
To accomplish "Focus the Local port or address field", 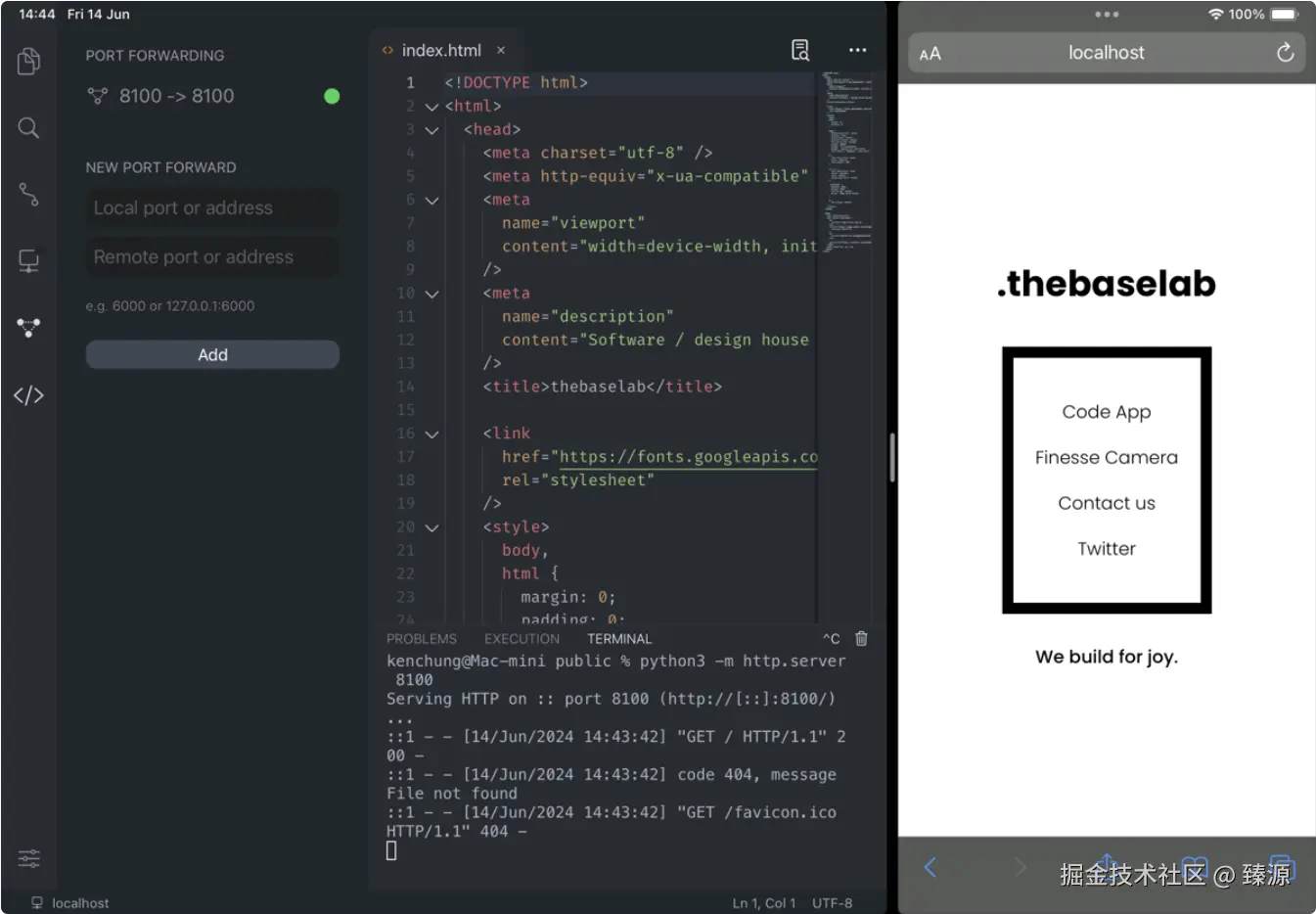I will [x=212, y=207].
